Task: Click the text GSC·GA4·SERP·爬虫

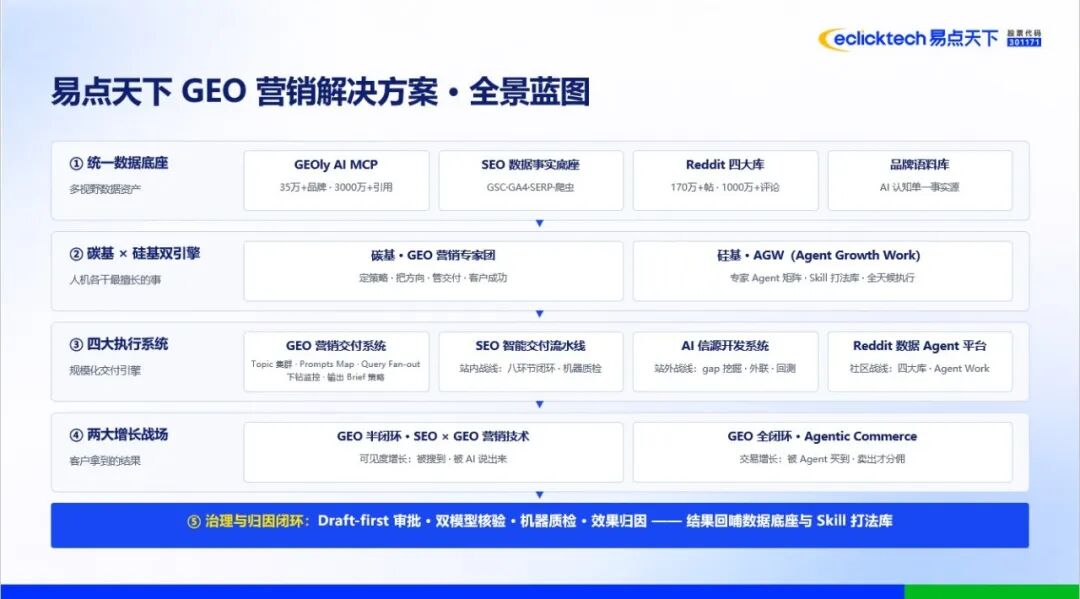Action: [x=530, y=187]
